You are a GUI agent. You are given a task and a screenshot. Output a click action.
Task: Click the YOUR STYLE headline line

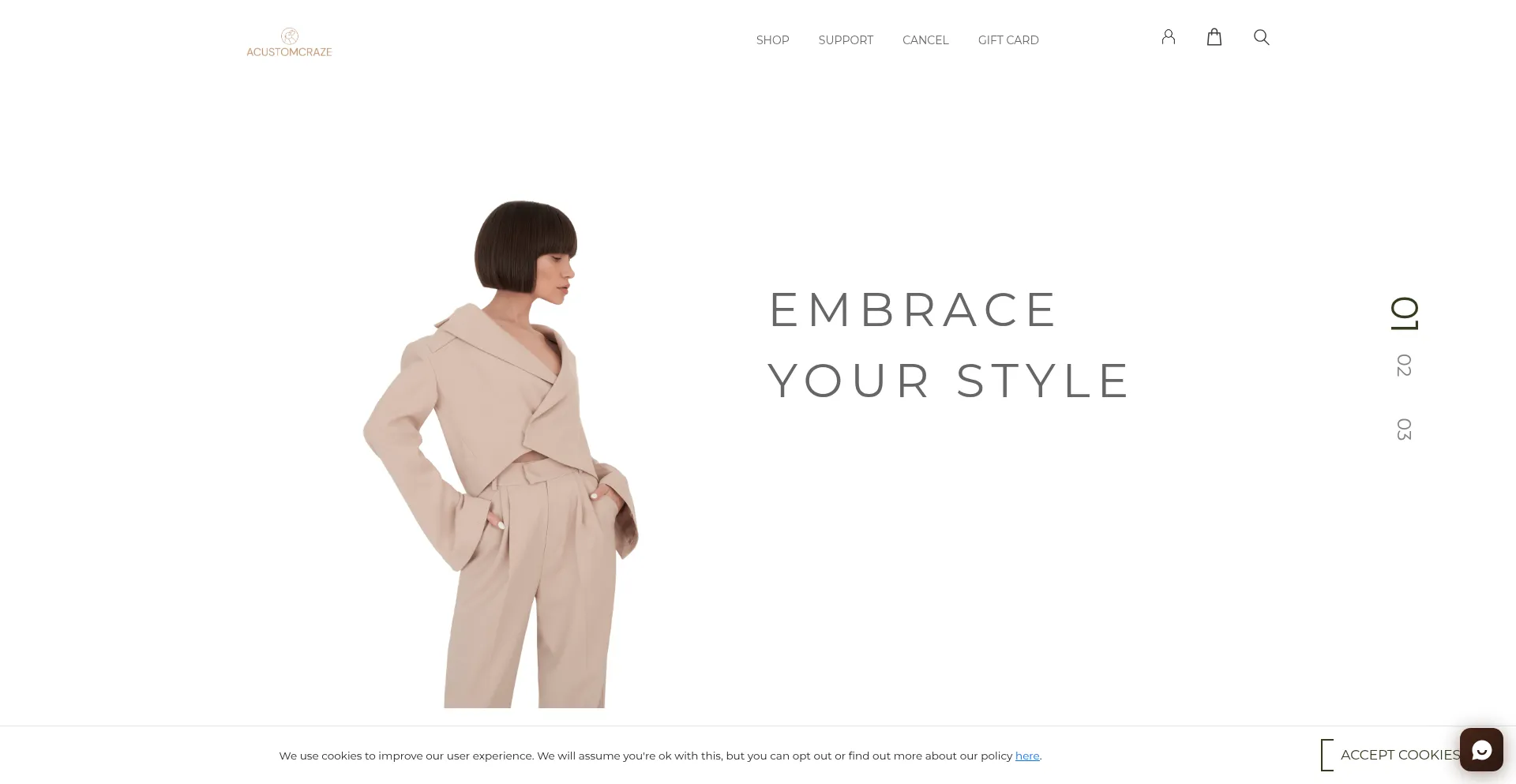click(949, 381)
